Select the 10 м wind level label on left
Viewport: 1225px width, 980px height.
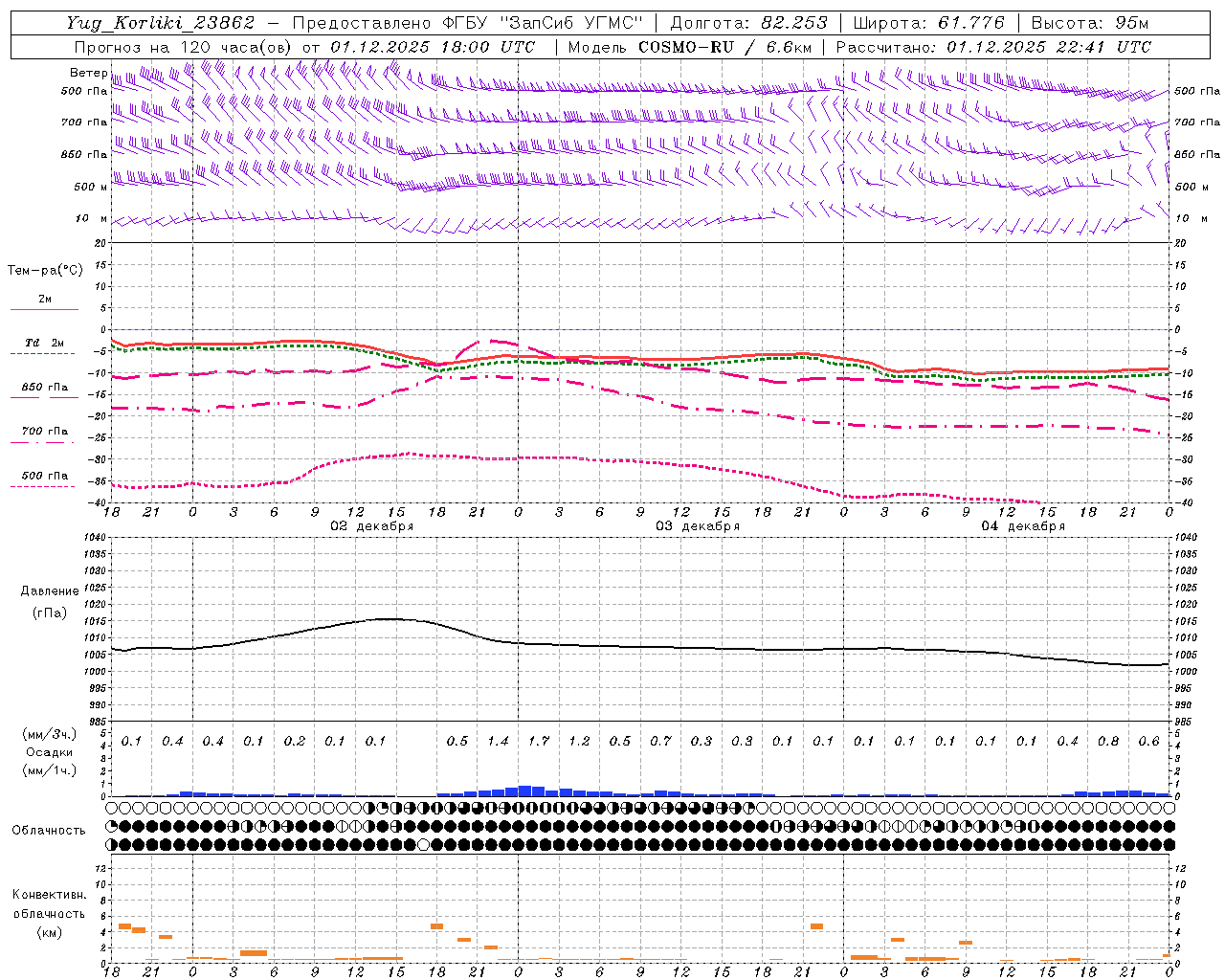(x=91, y=219)
